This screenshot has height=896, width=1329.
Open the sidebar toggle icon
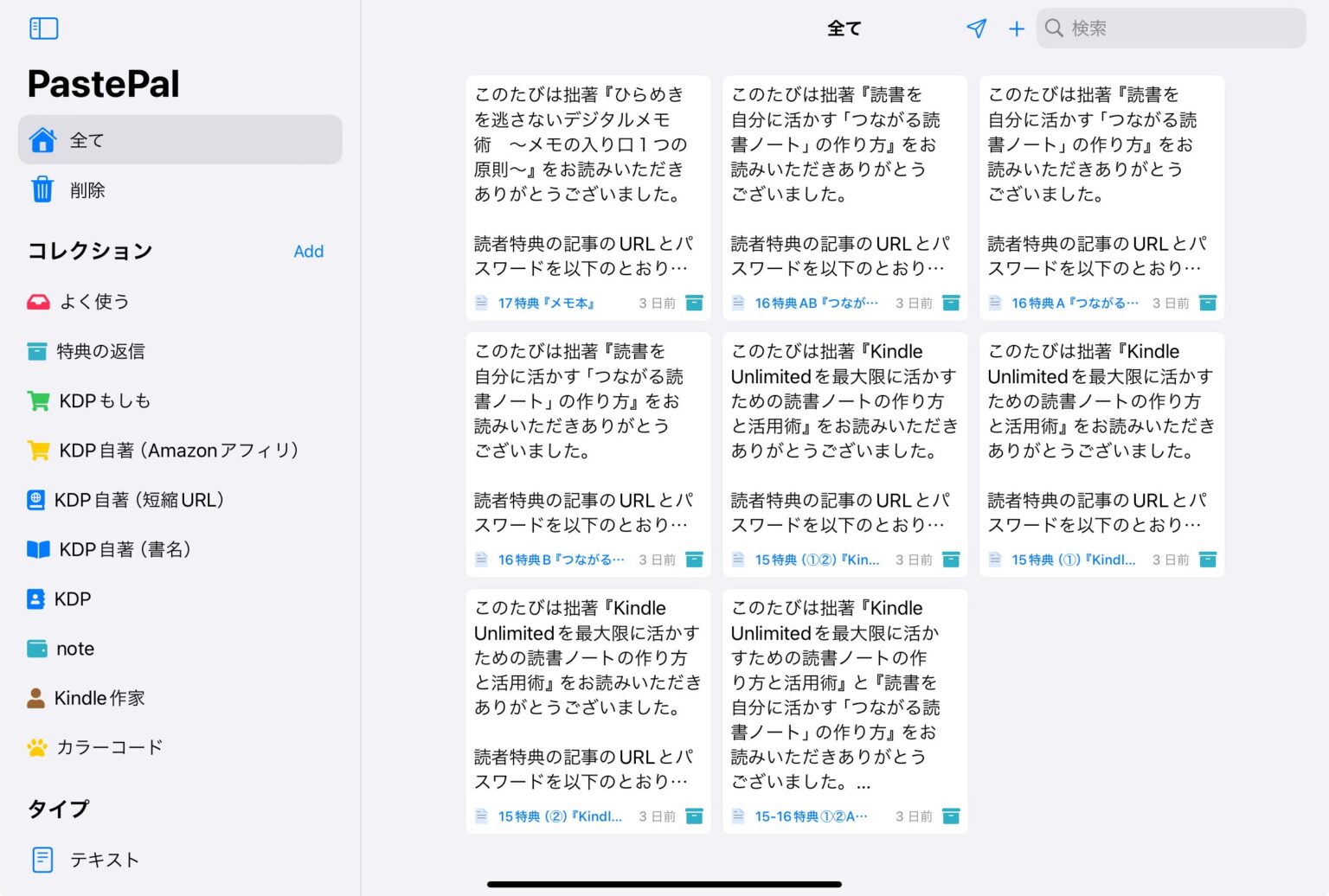(x=43, y=28)
